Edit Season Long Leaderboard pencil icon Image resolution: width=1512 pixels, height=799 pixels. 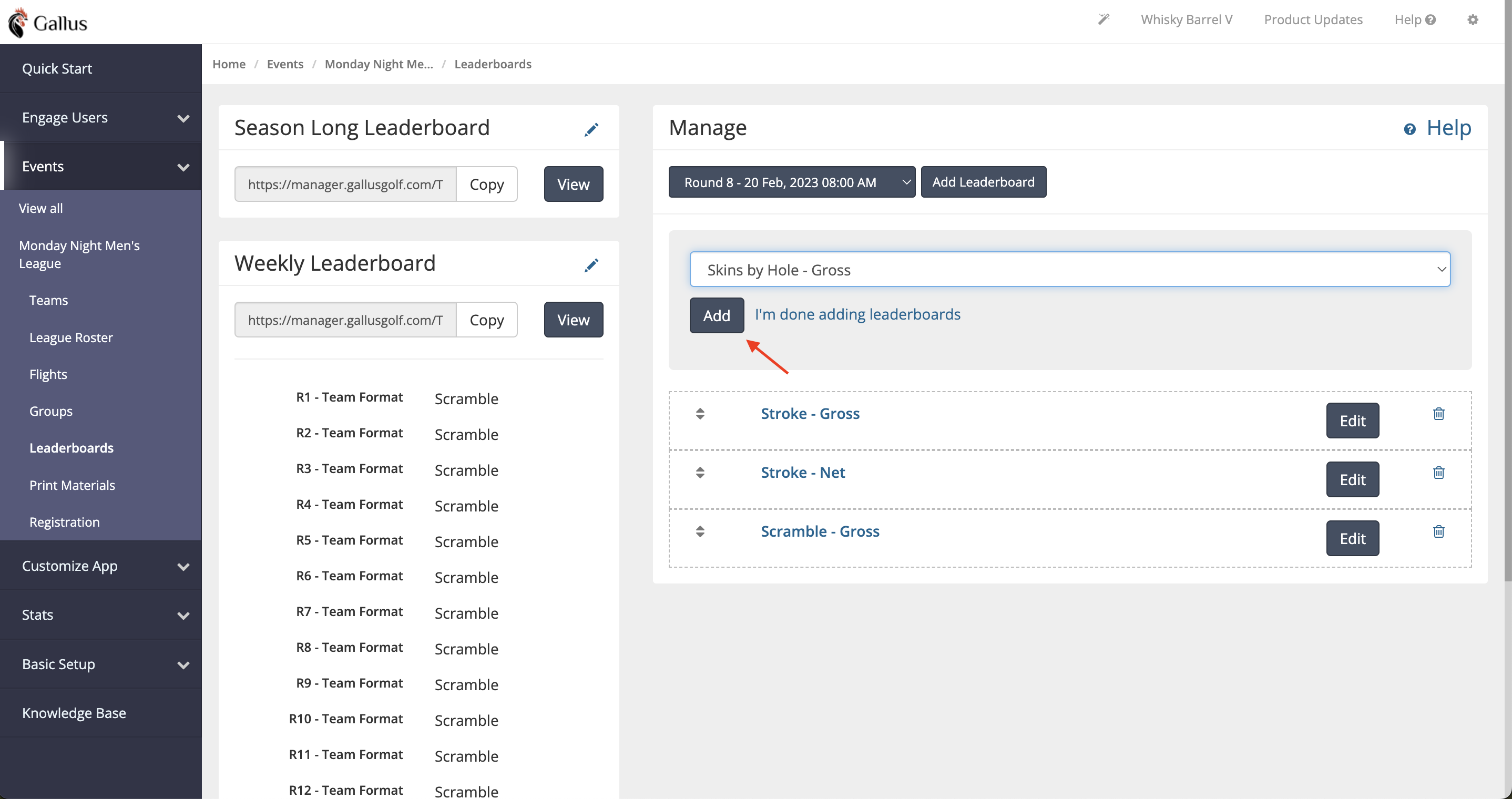click(591, 129)
